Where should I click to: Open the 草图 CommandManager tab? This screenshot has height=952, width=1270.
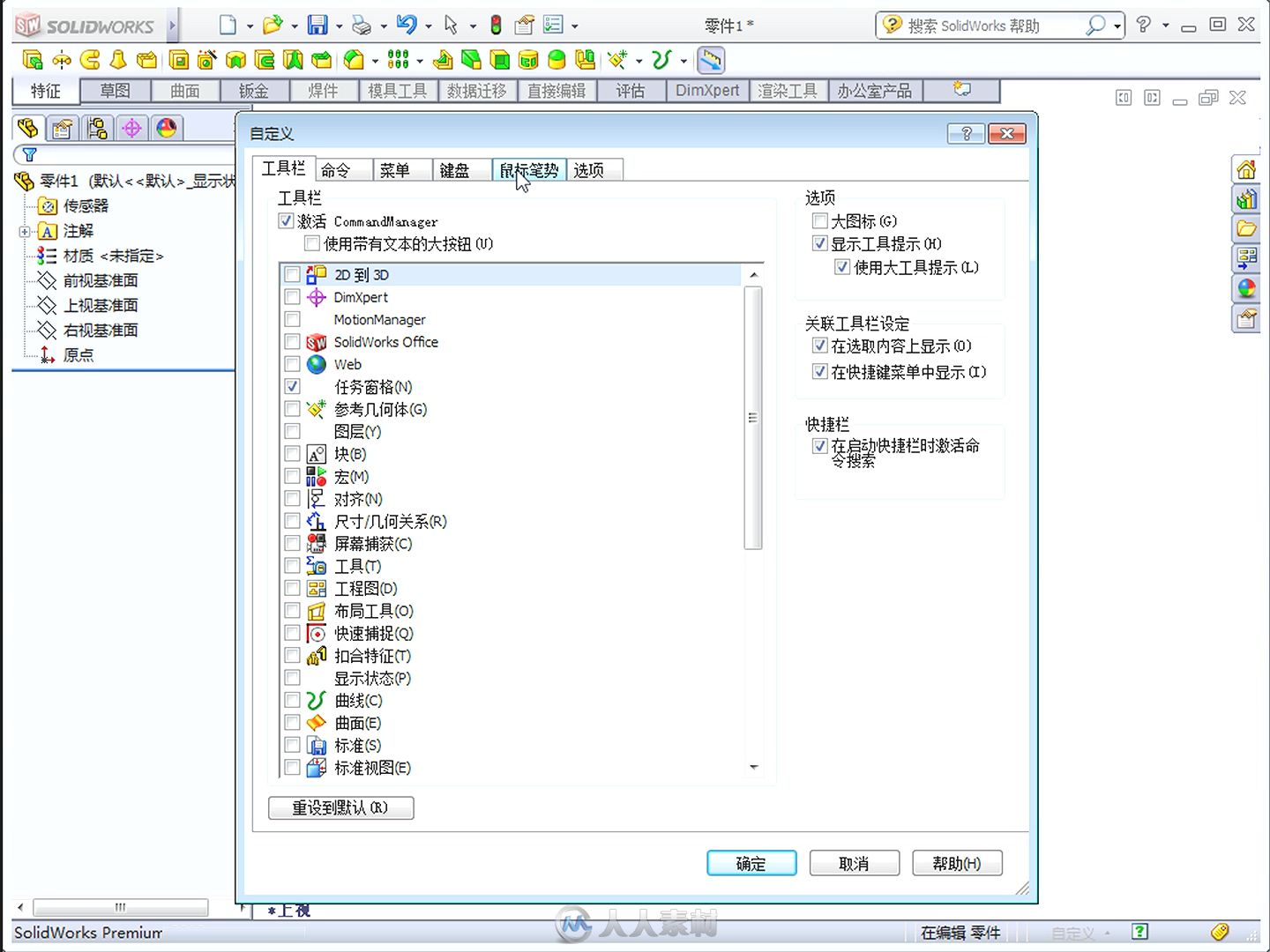click(x=115, y=91)
